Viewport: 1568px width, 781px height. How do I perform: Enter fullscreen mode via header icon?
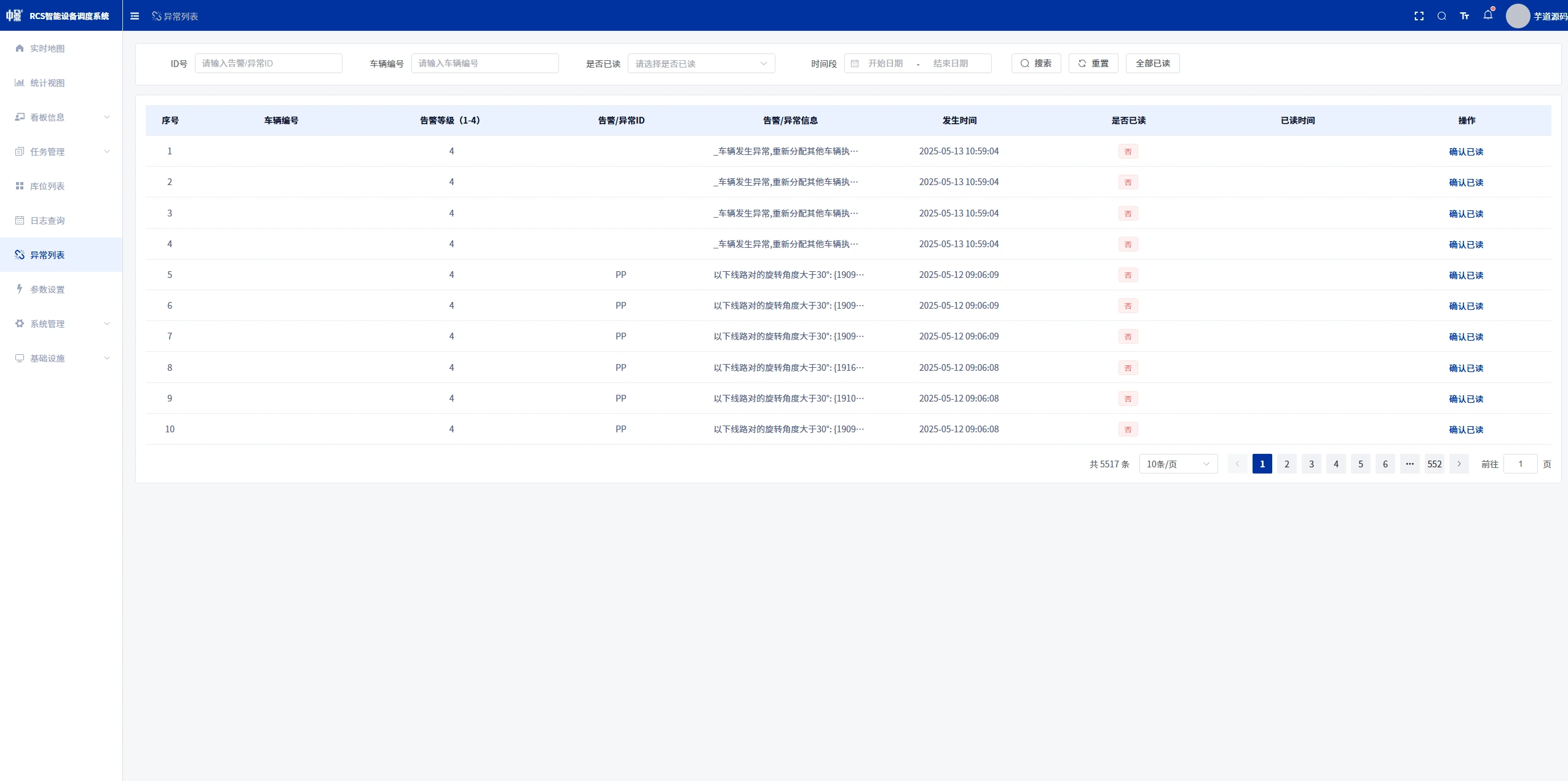pos(1419,16)
